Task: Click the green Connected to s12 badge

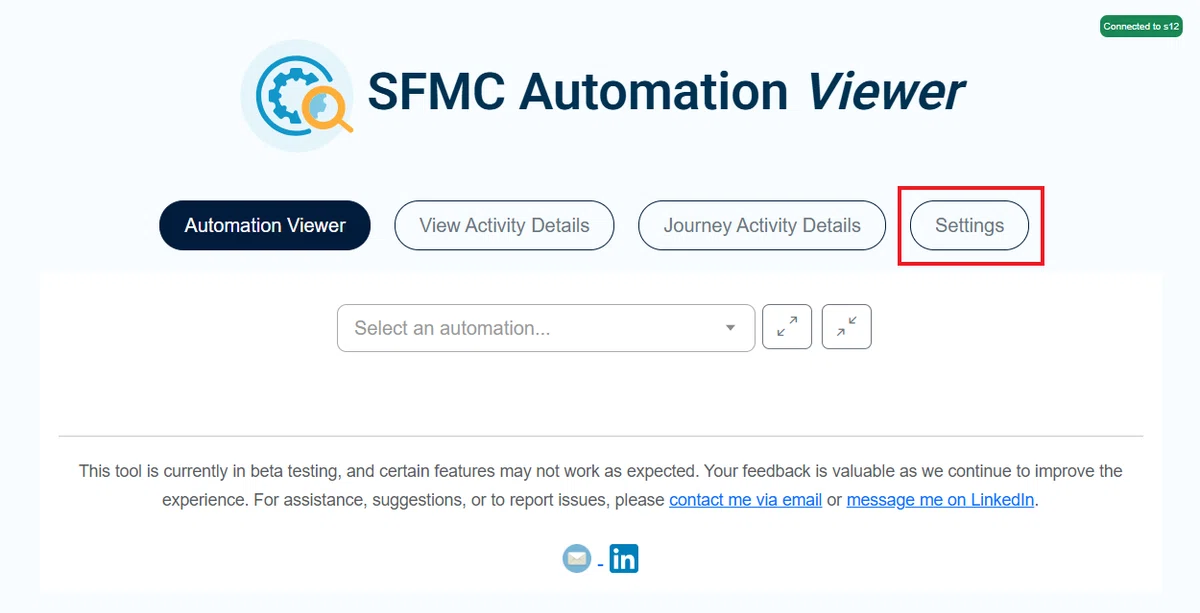Action: (1141, 26)
